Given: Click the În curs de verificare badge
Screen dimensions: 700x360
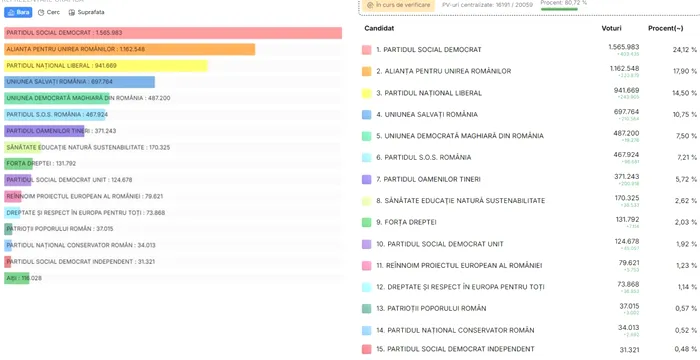Looking at the screenshot, I should 398,5.
